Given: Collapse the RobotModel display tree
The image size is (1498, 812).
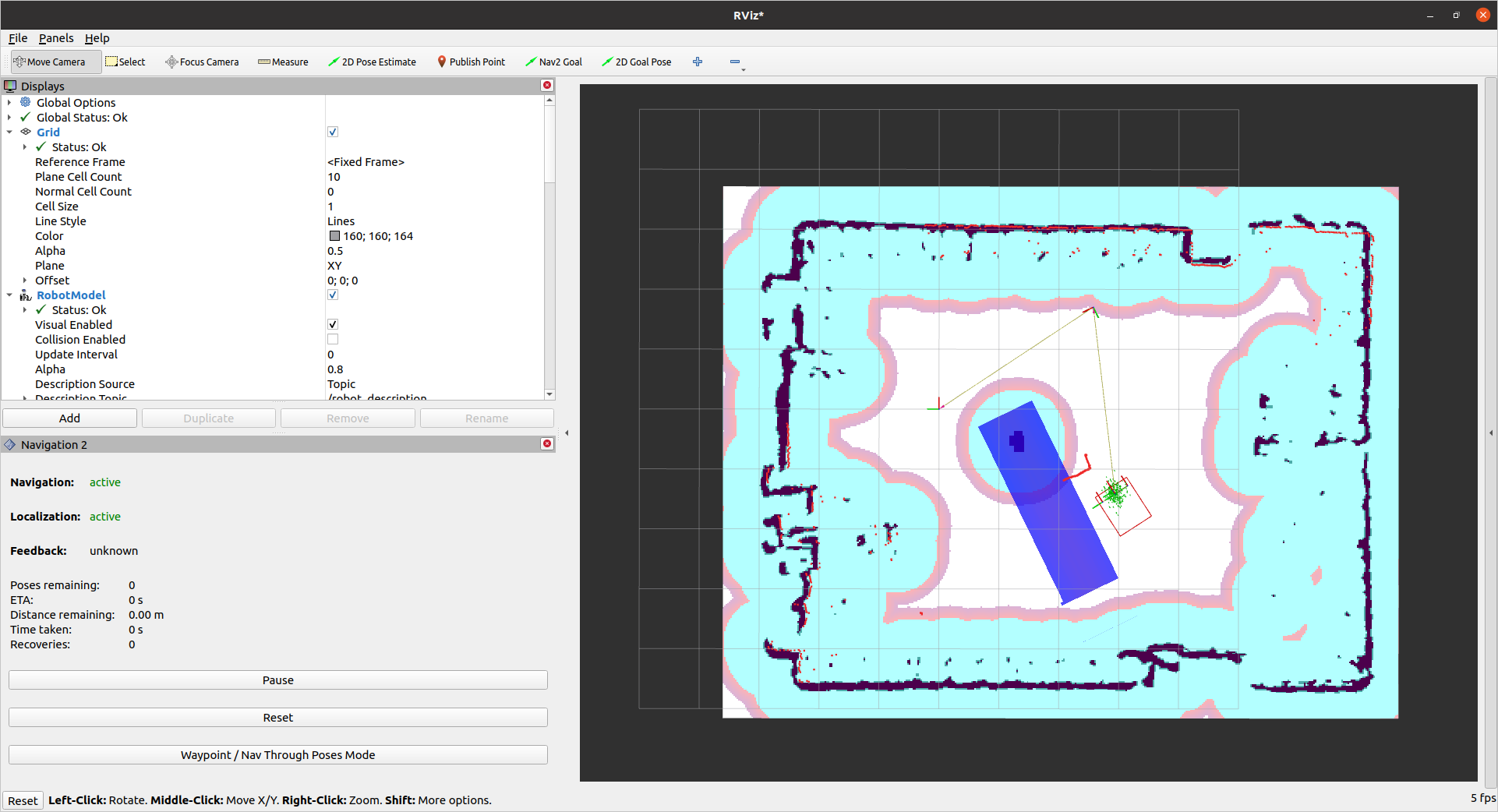Looking at the screenshot, I should tap(9, 295).
